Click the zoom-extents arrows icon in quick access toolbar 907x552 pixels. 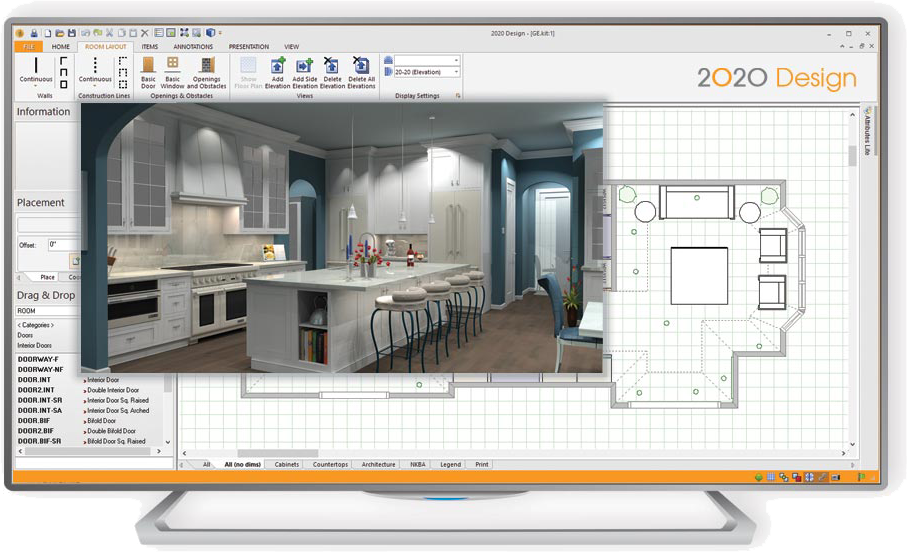[x=184, y=33]
